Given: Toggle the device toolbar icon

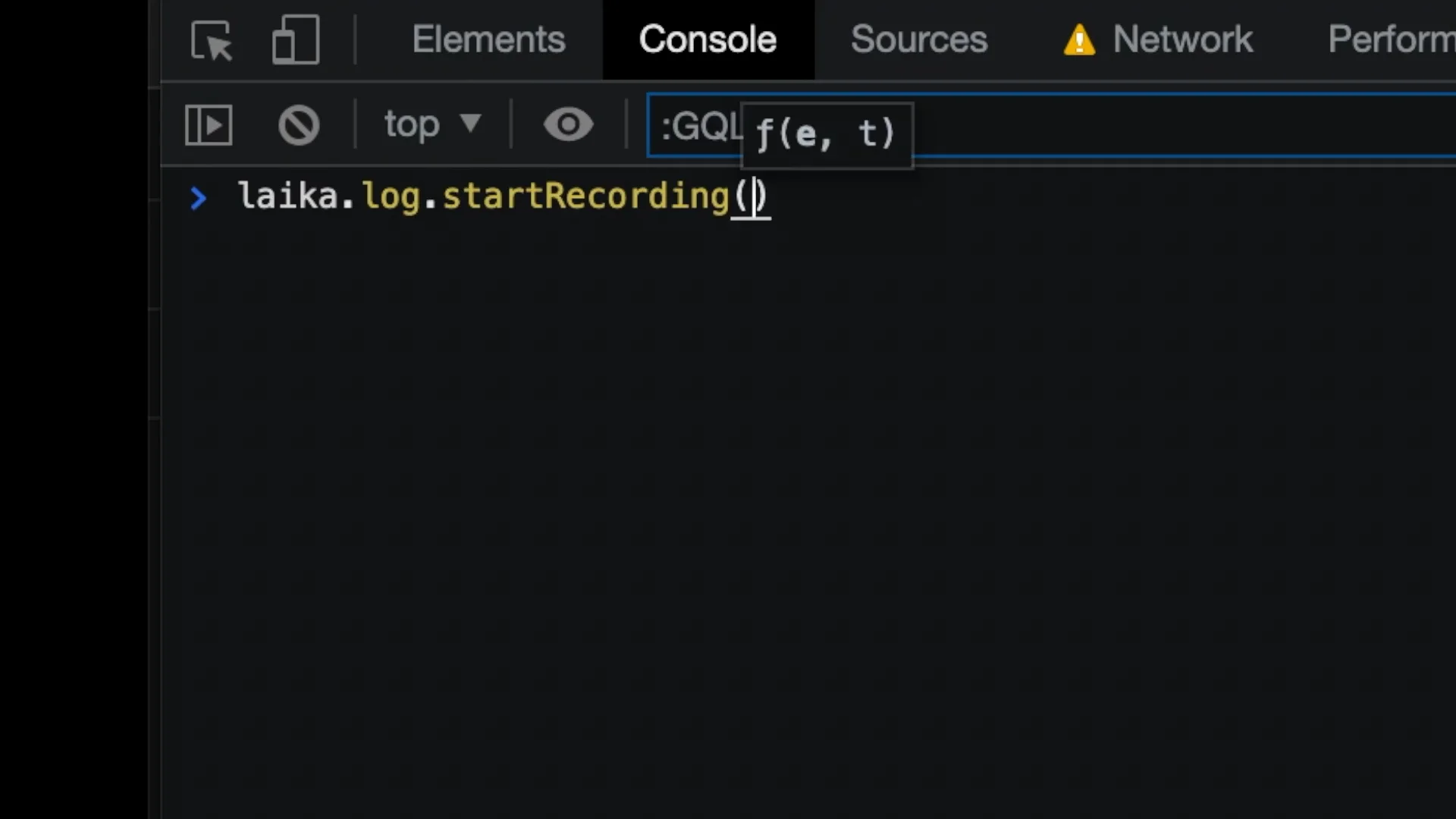Looking at the screenshot, I should click(x=295, y=40).
